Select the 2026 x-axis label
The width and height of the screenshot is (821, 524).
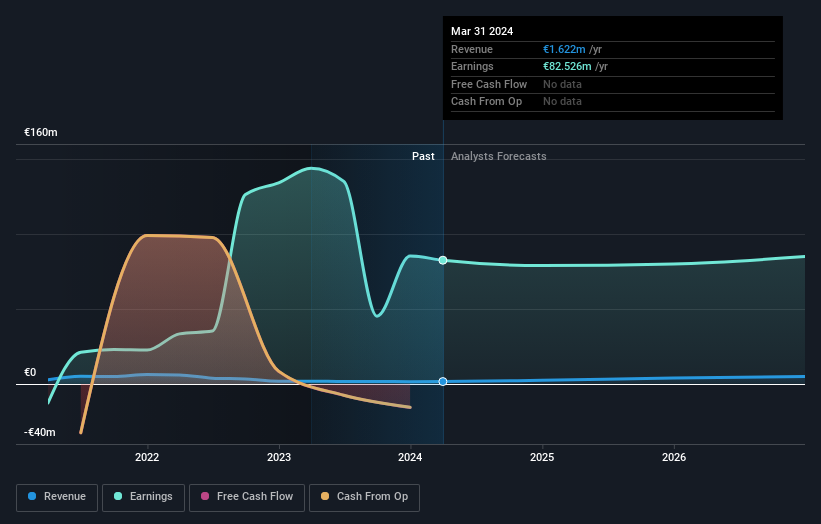pyautogui.click(x=674, y=457)
